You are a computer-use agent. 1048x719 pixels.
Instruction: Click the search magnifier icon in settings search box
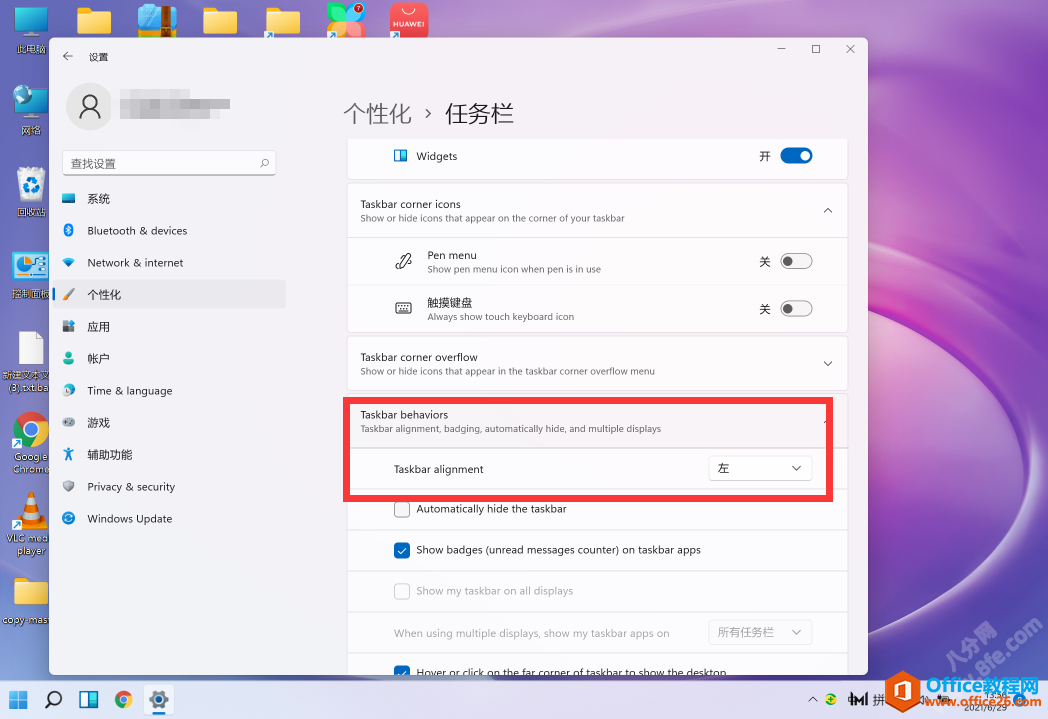pos(265,163)
